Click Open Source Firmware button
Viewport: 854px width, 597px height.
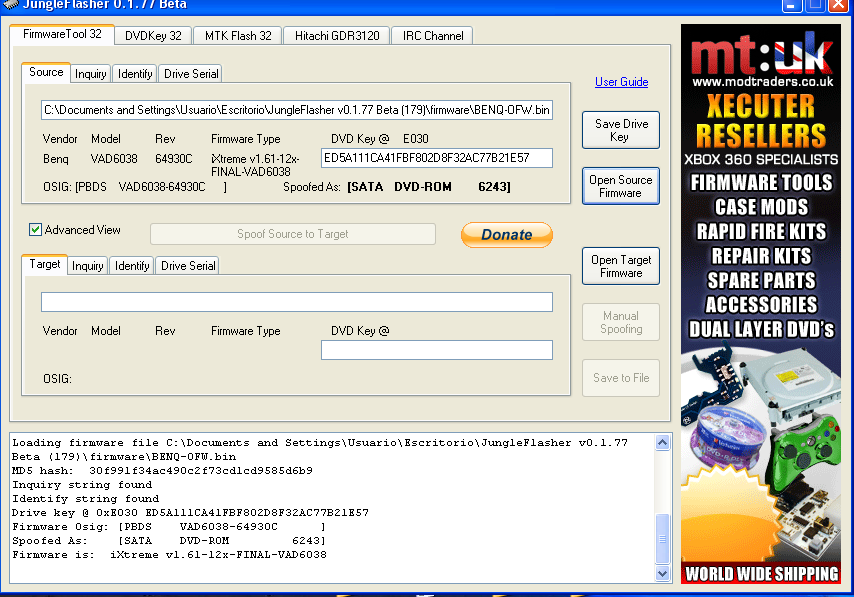tap(621, 186)
